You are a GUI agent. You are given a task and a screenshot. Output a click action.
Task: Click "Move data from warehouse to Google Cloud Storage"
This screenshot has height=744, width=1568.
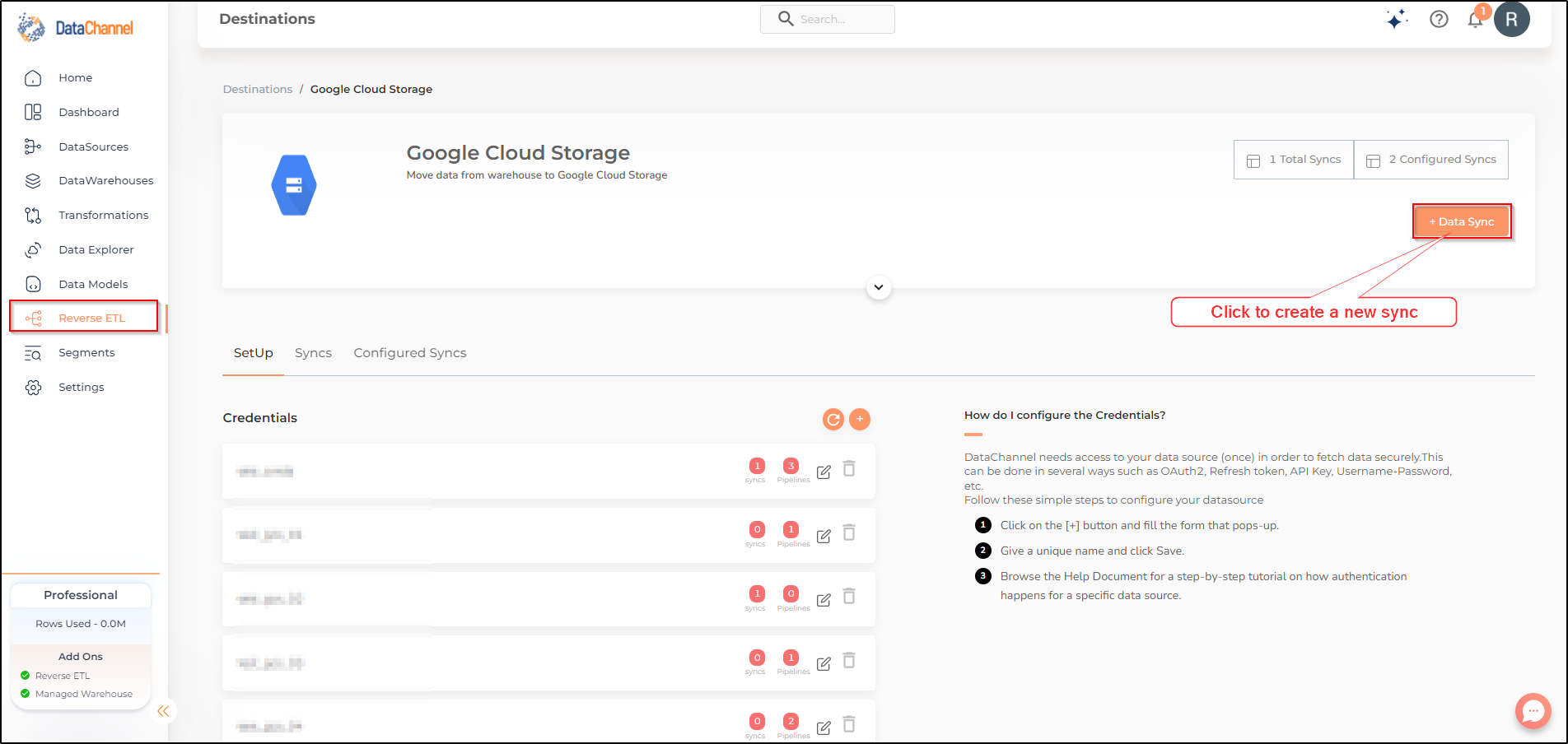click(537, 175)
